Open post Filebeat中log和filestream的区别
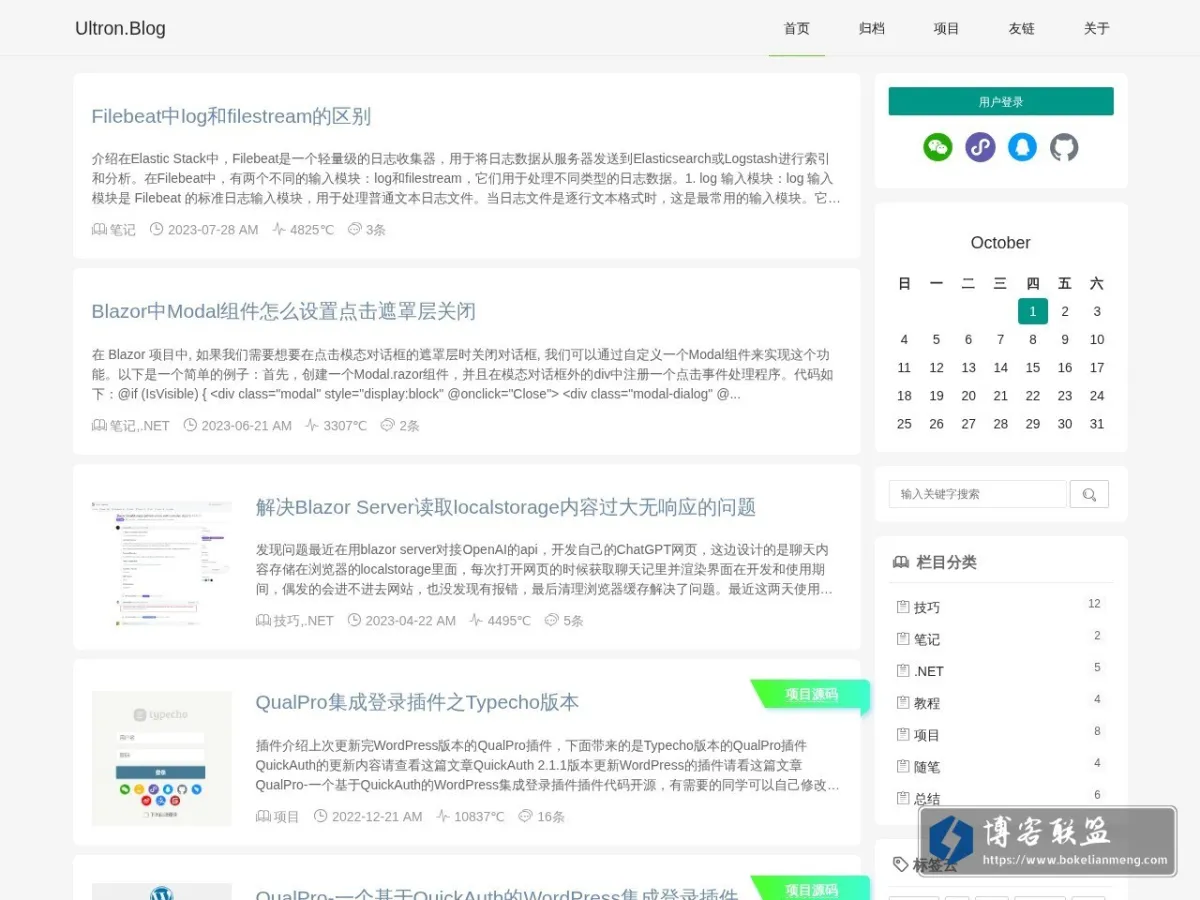The image size is (1200, 900). (x=231, y=116)
